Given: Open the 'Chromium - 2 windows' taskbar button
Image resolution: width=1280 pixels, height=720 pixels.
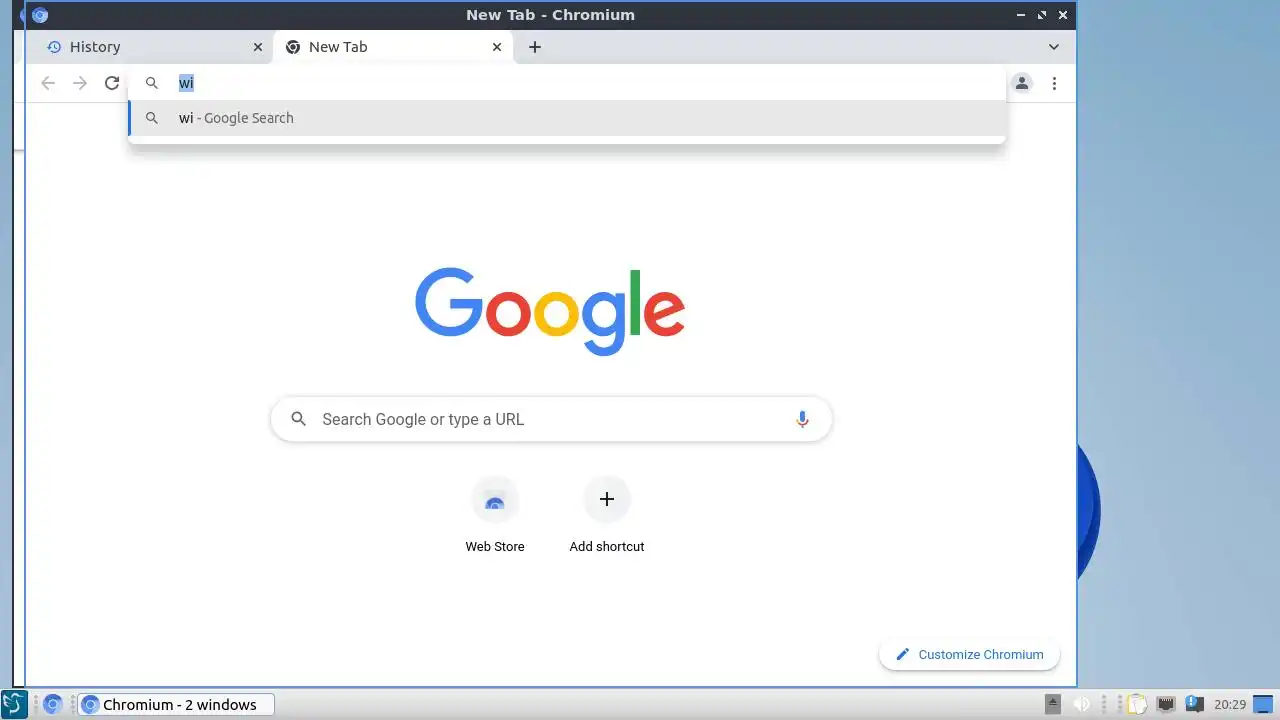Looking at the screenshot, I should (x=176, y=704).
